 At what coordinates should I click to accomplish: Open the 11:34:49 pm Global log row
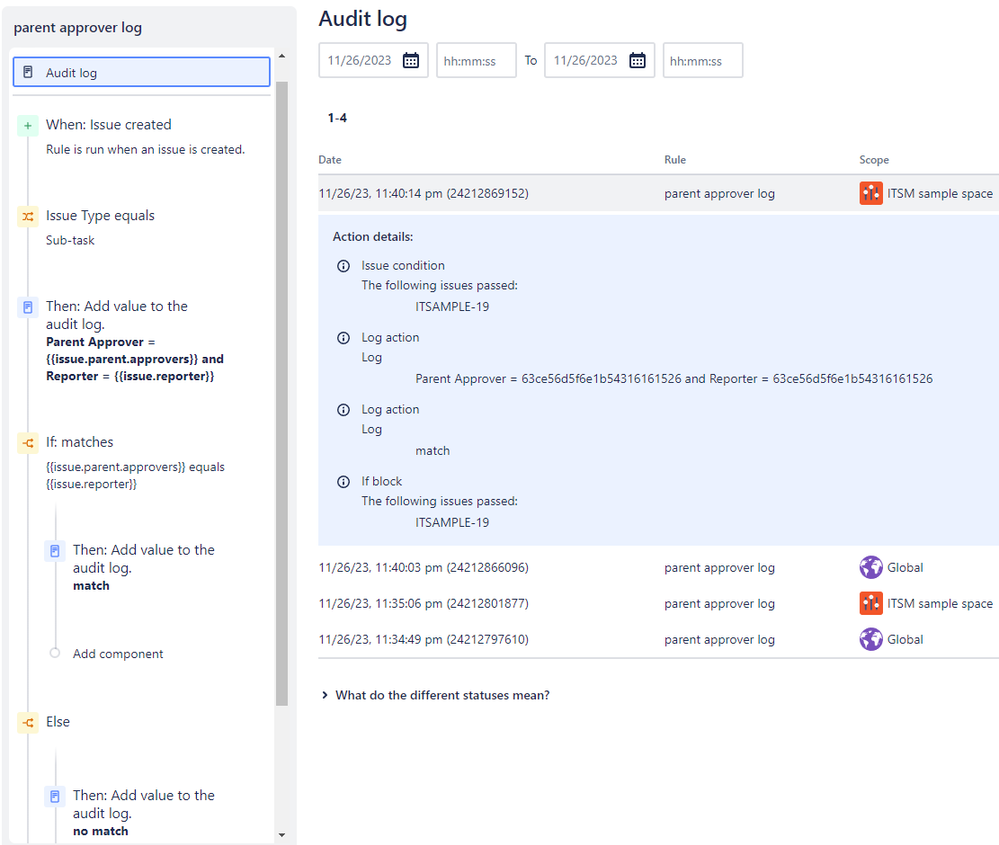point(658,639)
